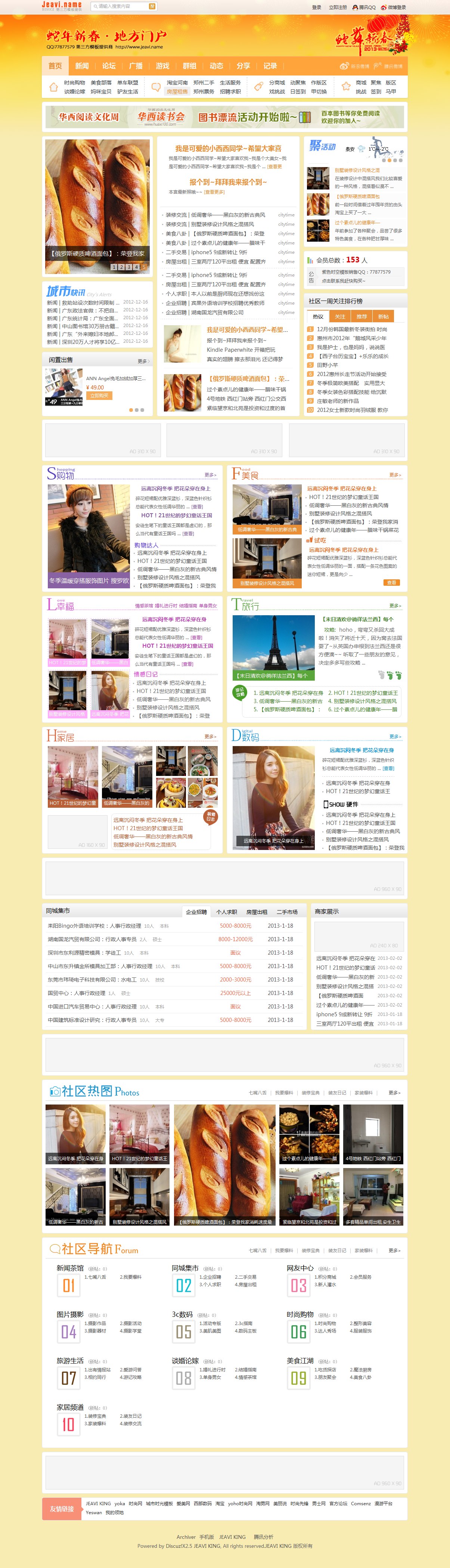This screenshot has width=450, height=1568.
Task: Open merchant item iphone5 9成新转让 9折
Action: [344, 1014]
